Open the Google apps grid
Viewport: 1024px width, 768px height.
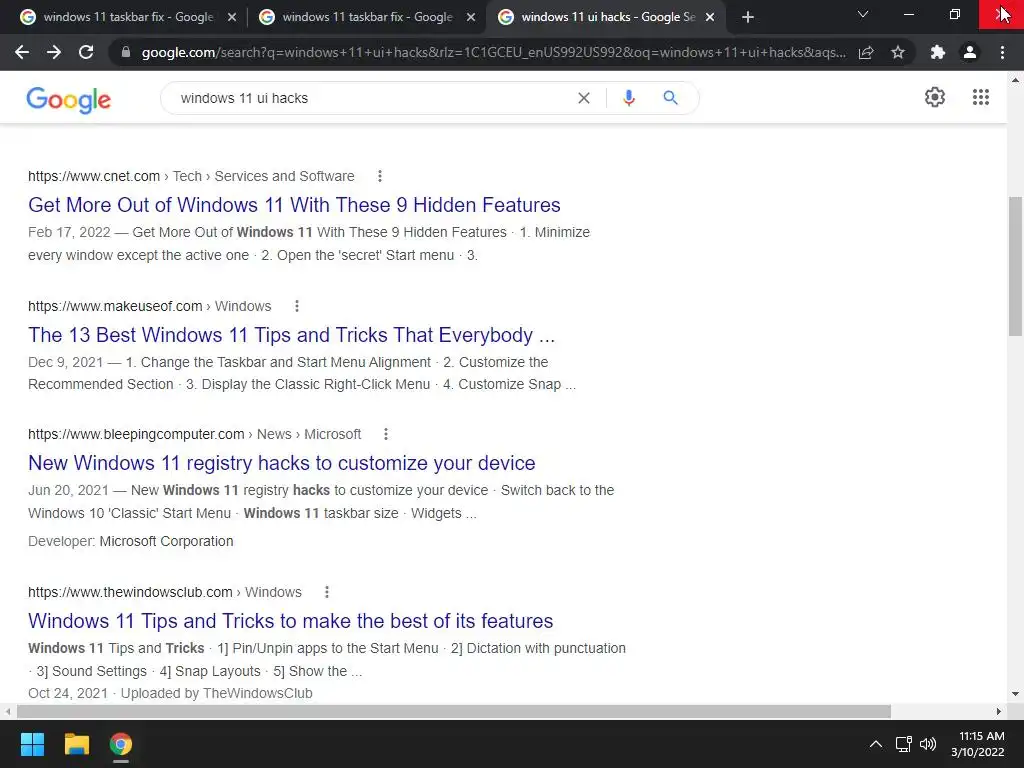pyautogui.click(x=981, y=97)
